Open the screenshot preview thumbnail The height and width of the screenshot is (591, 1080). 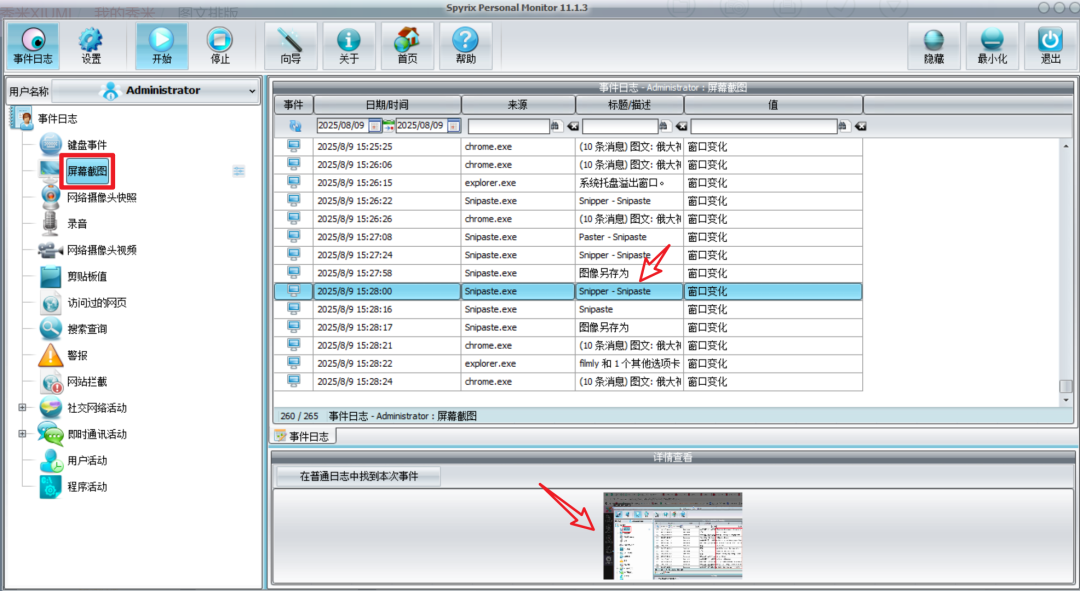tap(672, 536)
